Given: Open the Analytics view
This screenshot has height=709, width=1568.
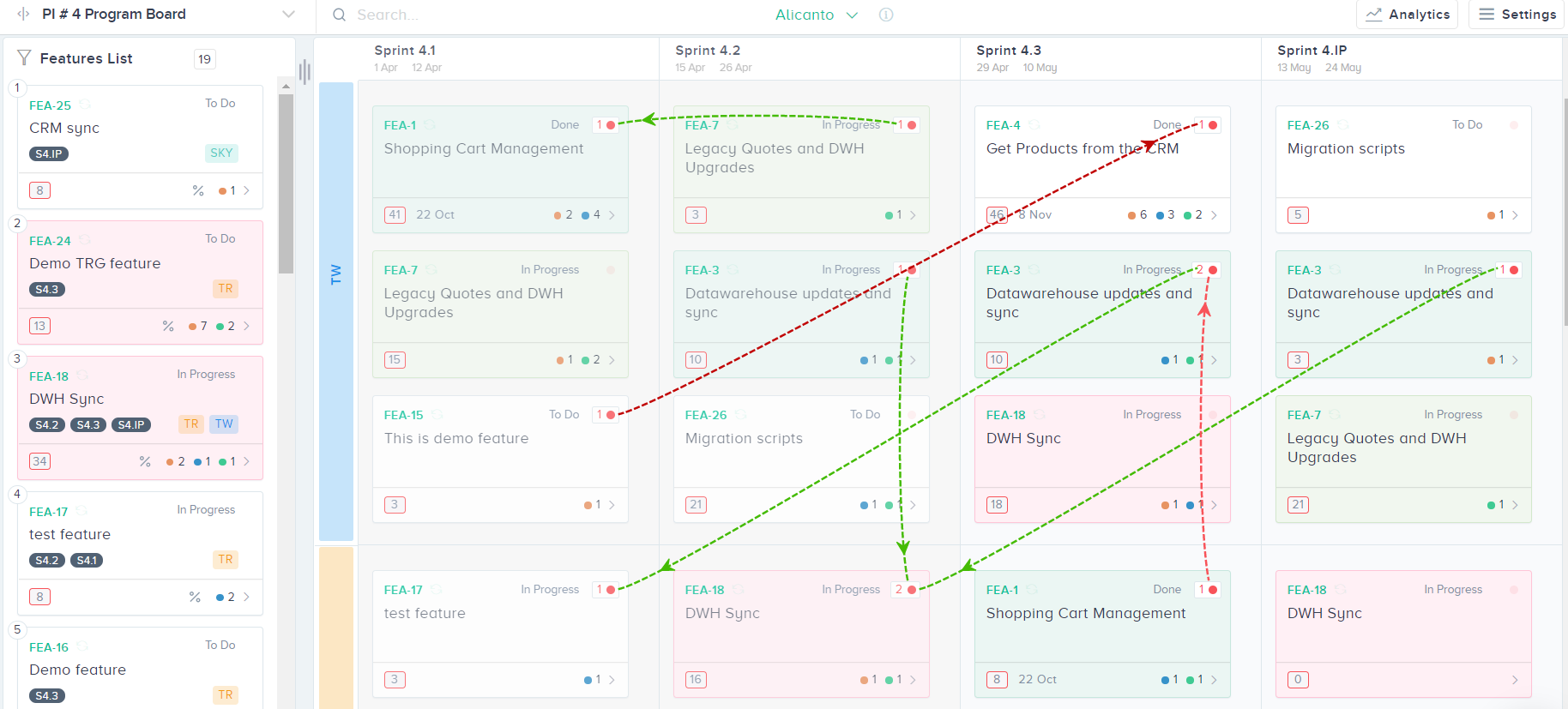Looking at the screenshot, I should (1407, 15).
